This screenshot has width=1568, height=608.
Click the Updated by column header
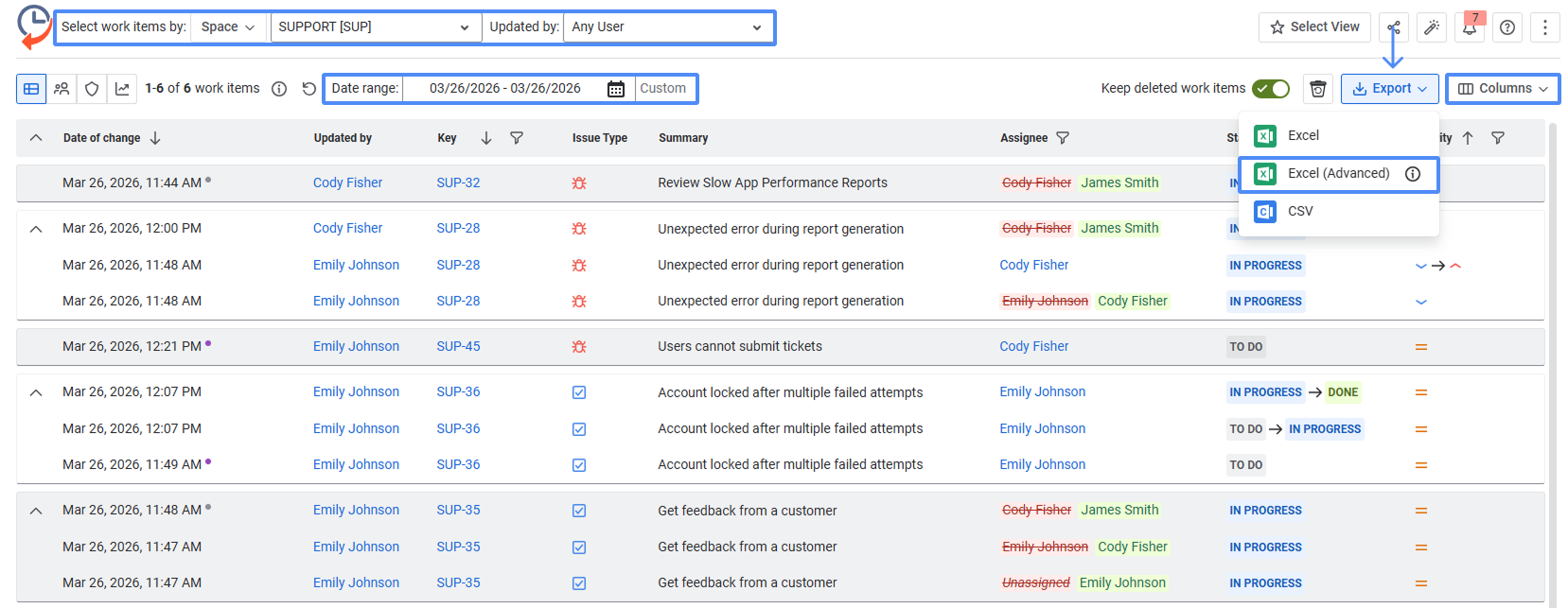[x=343, y=138]
